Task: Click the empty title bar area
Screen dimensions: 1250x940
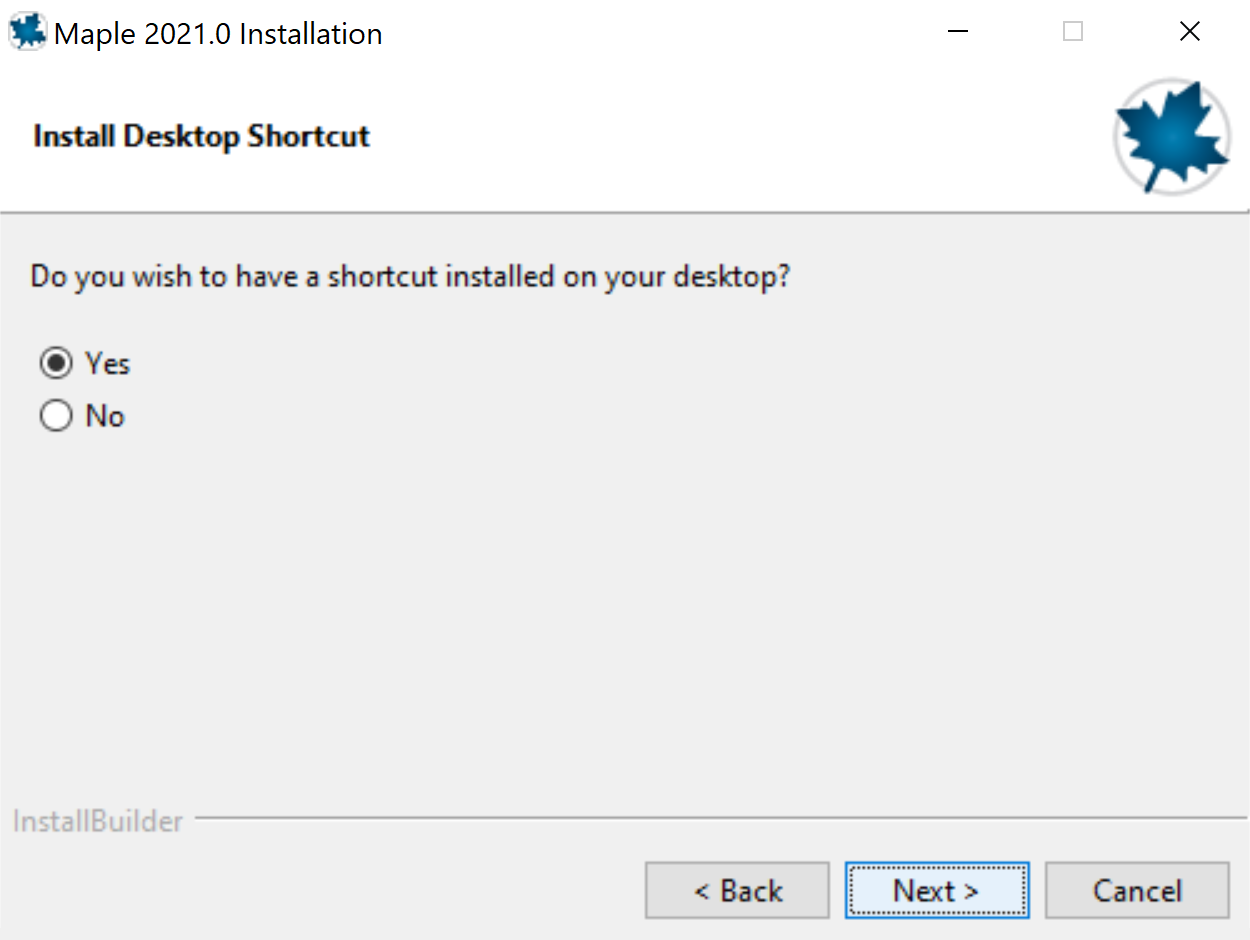Action: point(650,32)
